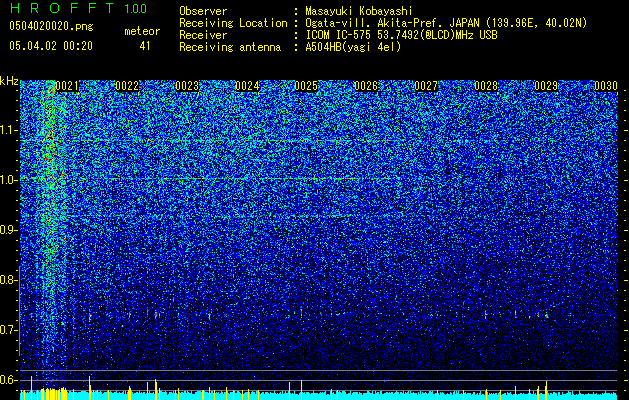Screen dimensions: 629x400
Task: Click the meteor label
Action: tap(142, 31)
